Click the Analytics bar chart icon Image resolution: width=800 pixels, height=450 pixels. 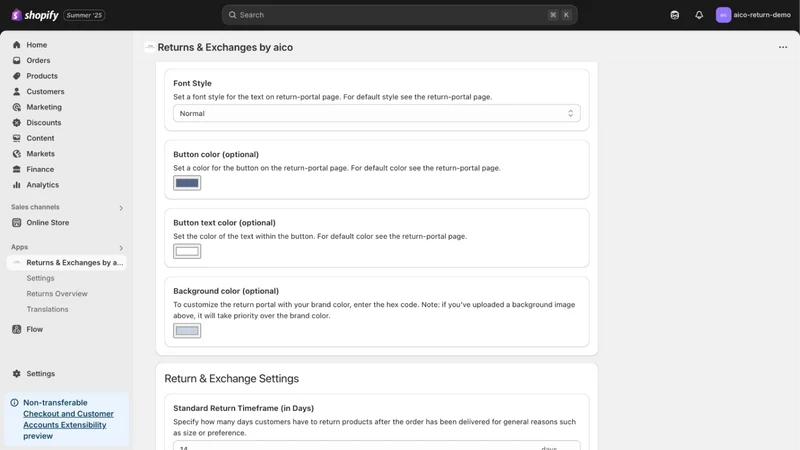[16, 185]
